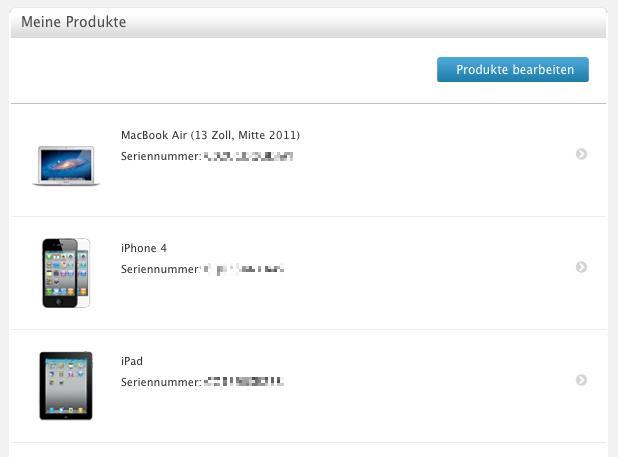Click the Produkte bearbeiten button
This screenshot has height=457, width=618.
tap(513, 70)
